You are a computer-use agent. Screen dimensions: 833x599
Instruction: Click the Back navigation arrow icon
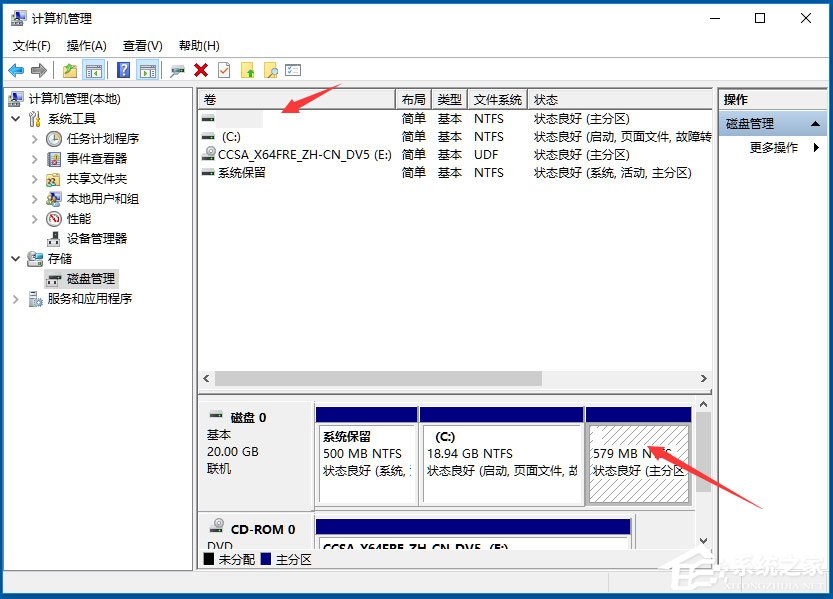17,70
